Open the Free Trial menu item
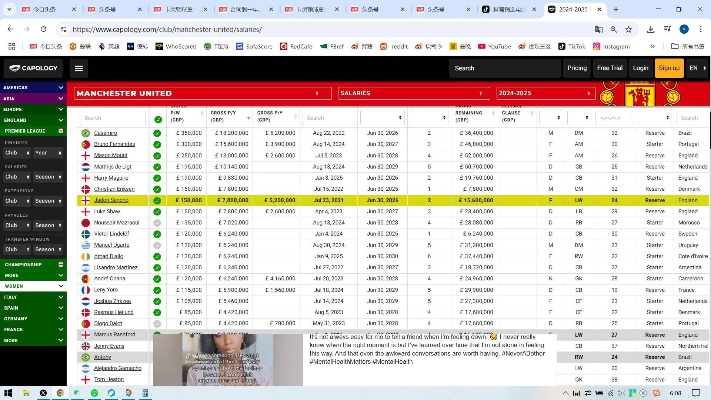 pos(609,68)
